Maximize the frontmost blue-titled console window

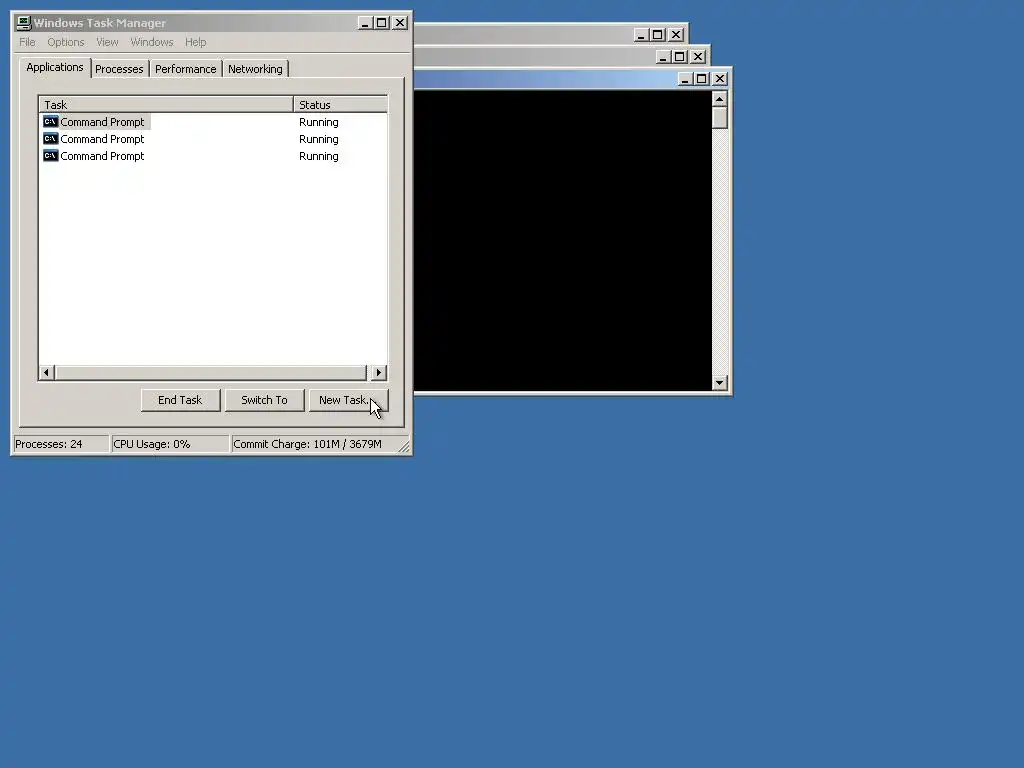[701, 79]
